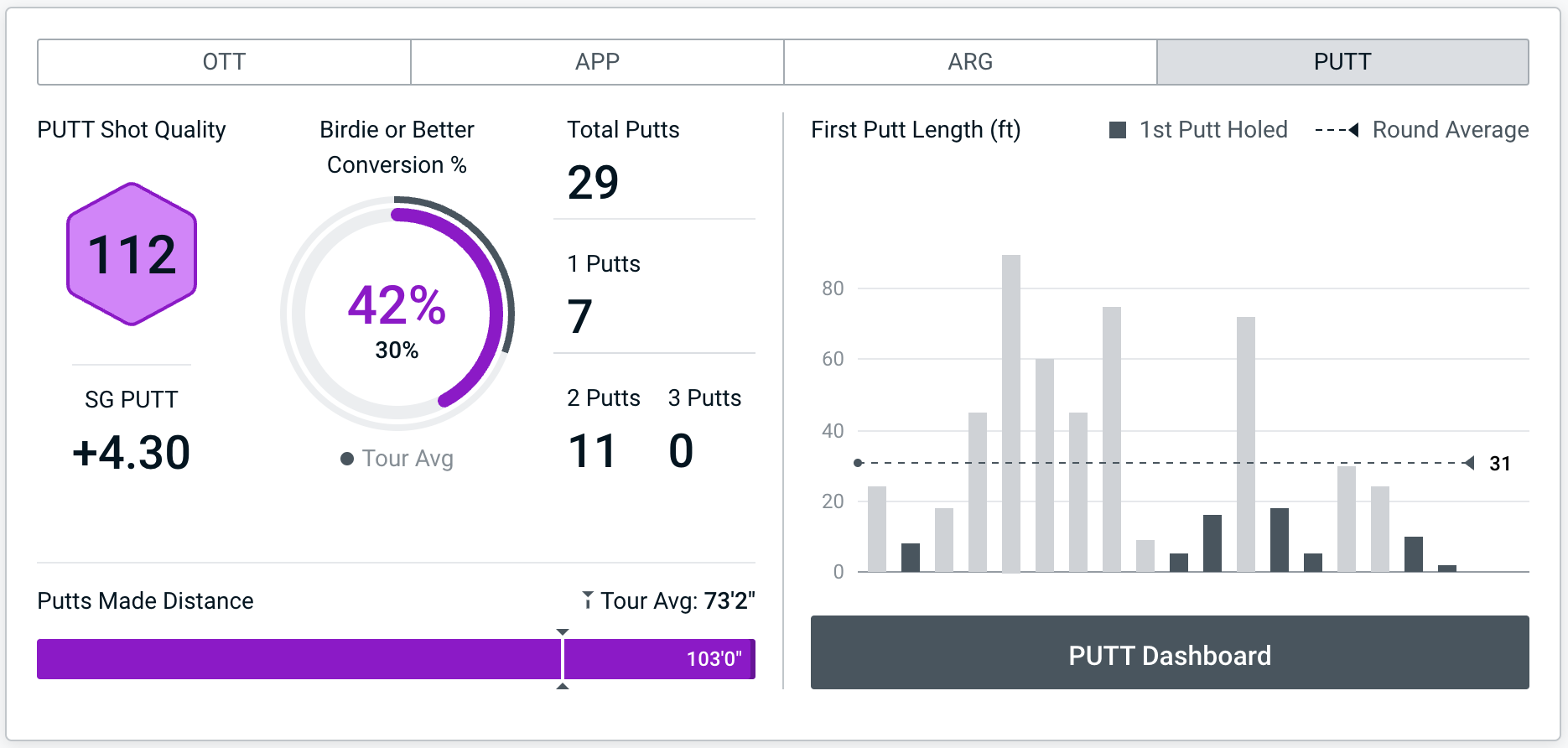Click the active PUTT tab

(x=1342, y=62)
